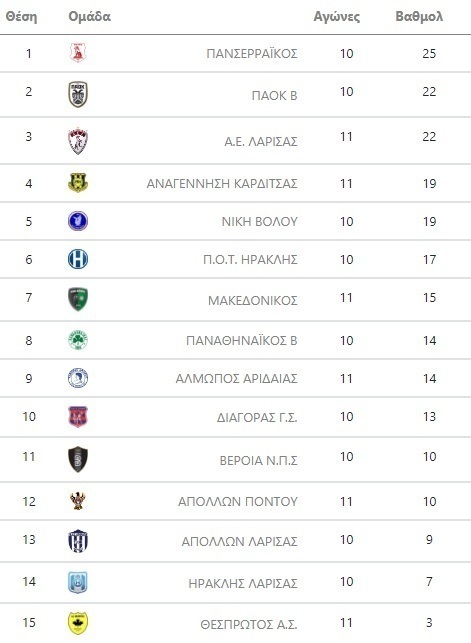Viewport: 471px width, 643px height.
Task: Click the ΠΑΟΚ Β team logo
Action: (x=77, y=94)
